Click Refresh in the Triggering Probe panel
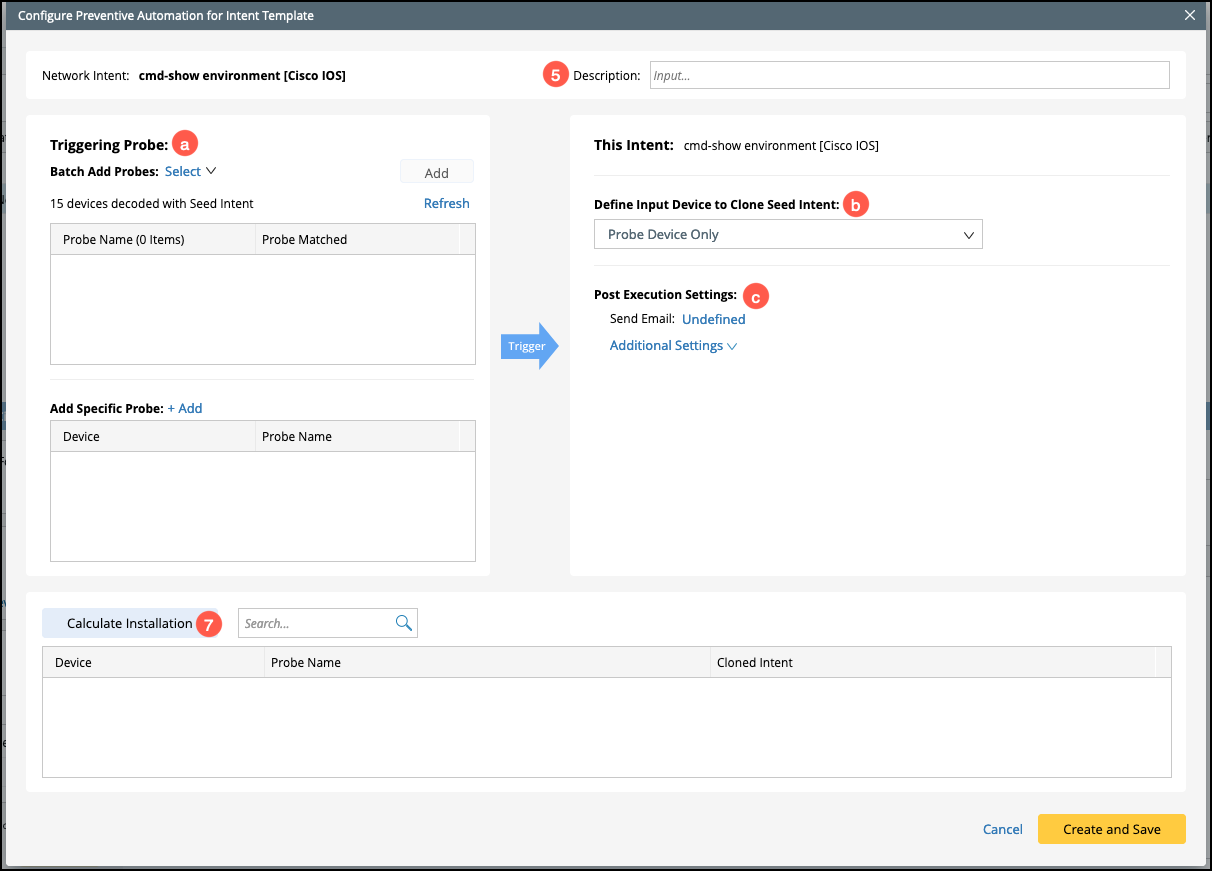The image size is (1212, 871). 446,203
